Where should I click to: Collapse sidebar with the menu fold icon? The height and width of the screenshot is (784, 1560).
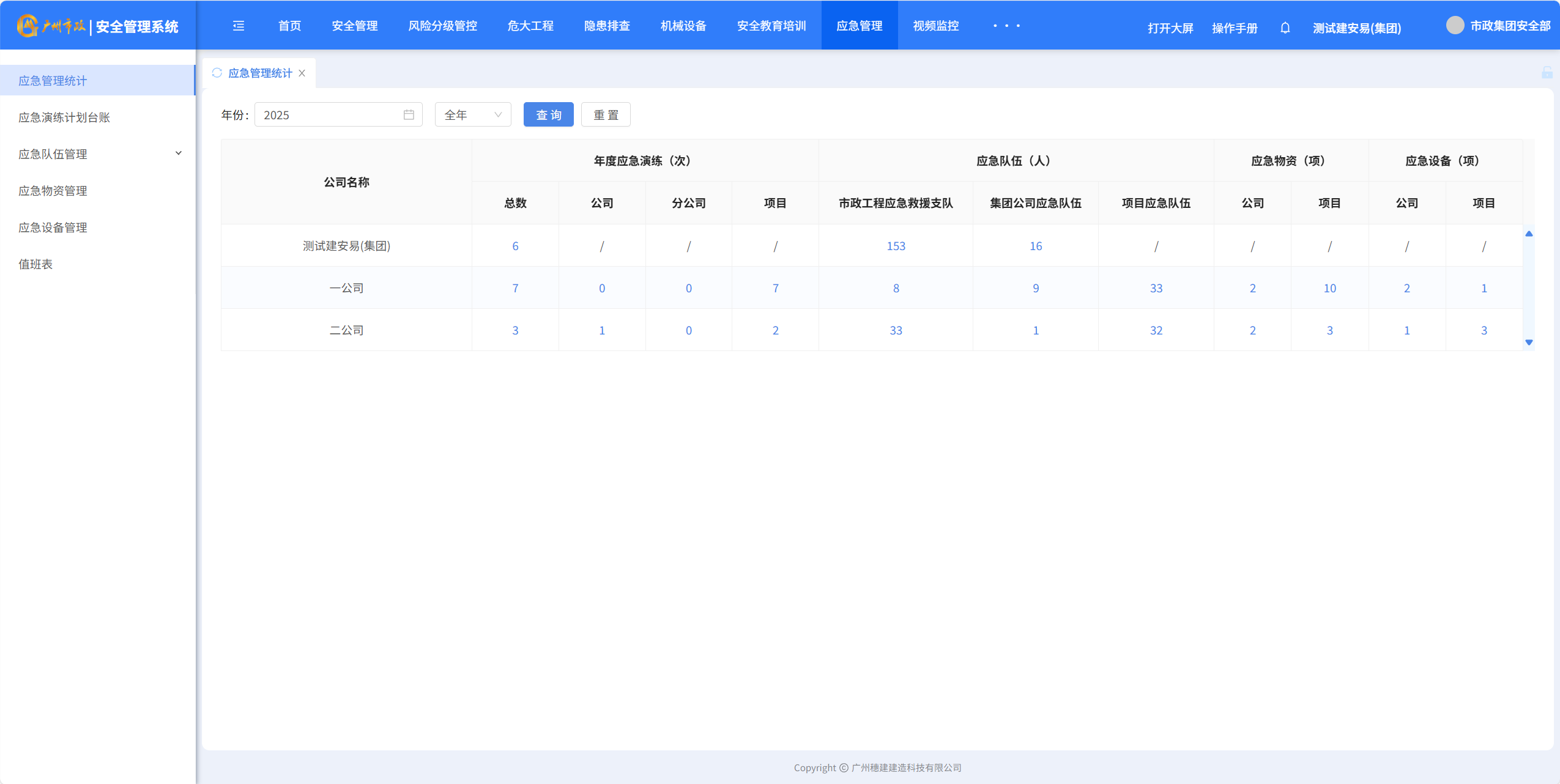coord(239,26)
